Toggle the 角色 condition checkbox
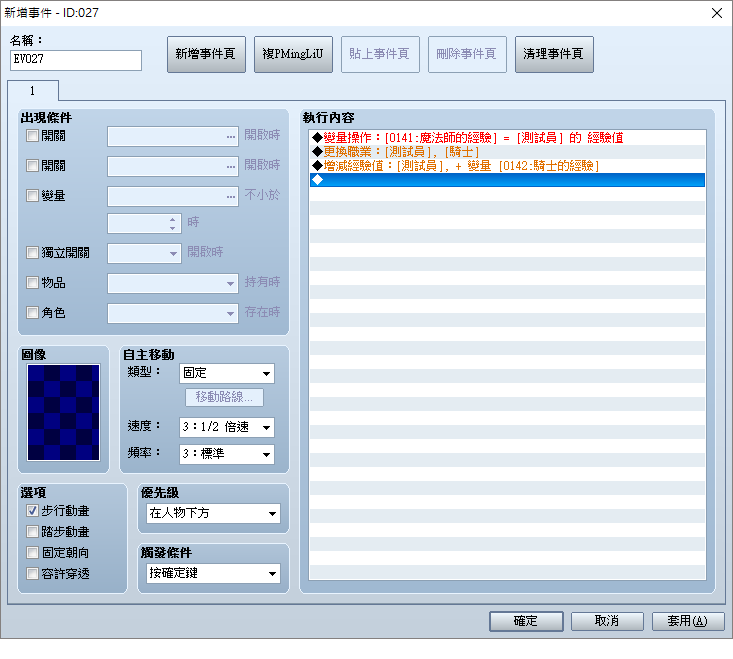Screen dimensions: 733x659 pyautogui.click(x=32, y=313)
